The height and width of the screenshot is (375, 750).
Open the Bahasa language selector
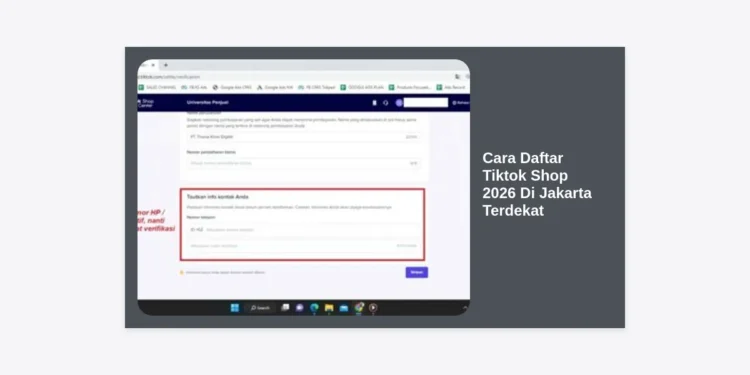click(461, 103)
